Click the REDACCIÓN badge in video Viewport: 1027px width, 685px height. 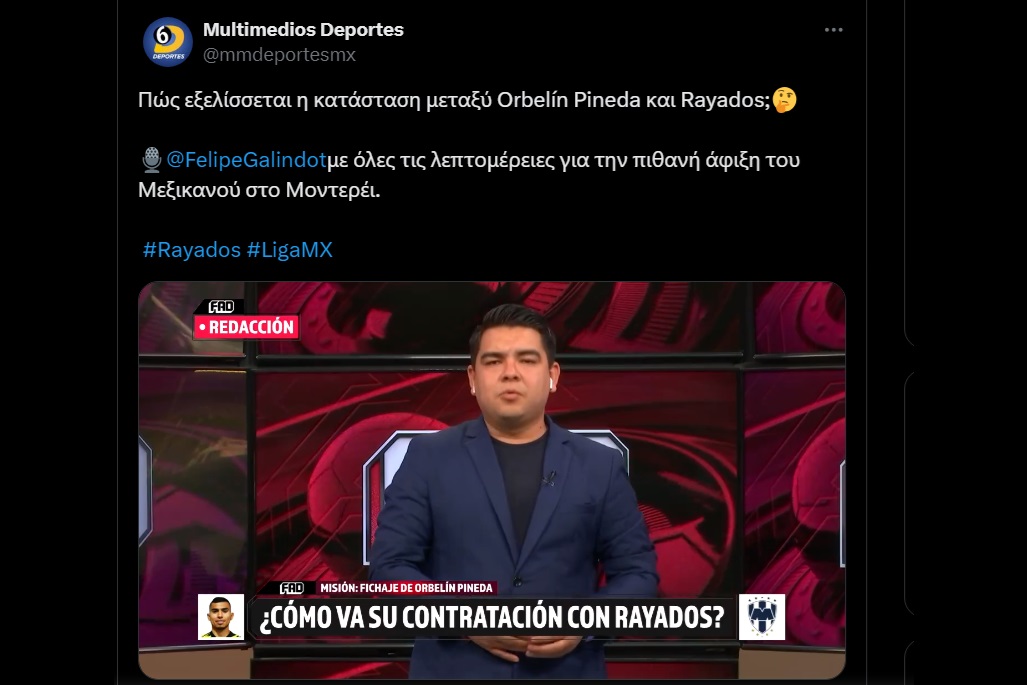click(246, 327)
